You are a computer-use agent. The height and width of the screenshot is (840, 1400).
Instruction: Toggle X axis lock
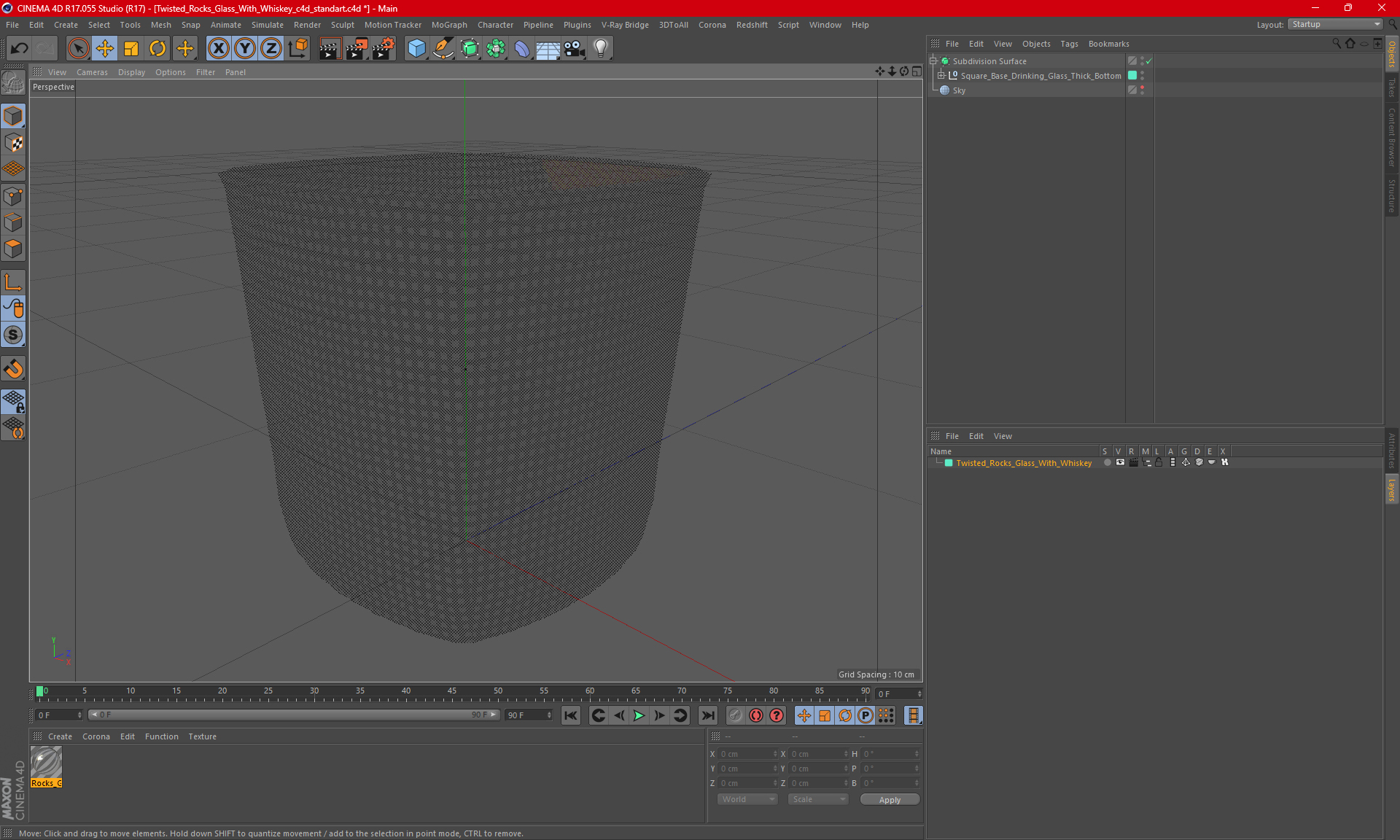click(218, 48)
